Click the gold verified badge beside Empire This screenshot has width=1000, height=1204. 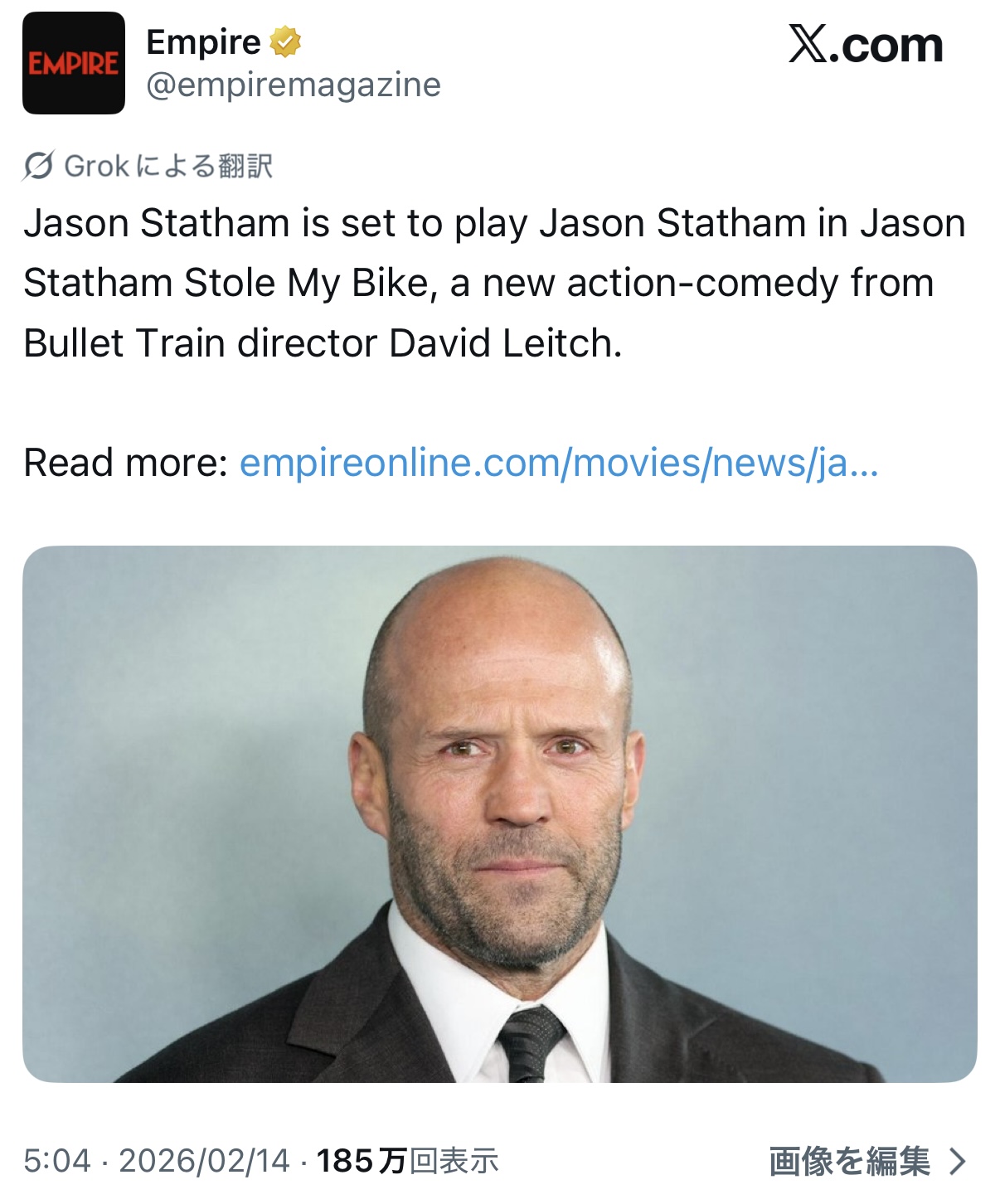point(284,41)
